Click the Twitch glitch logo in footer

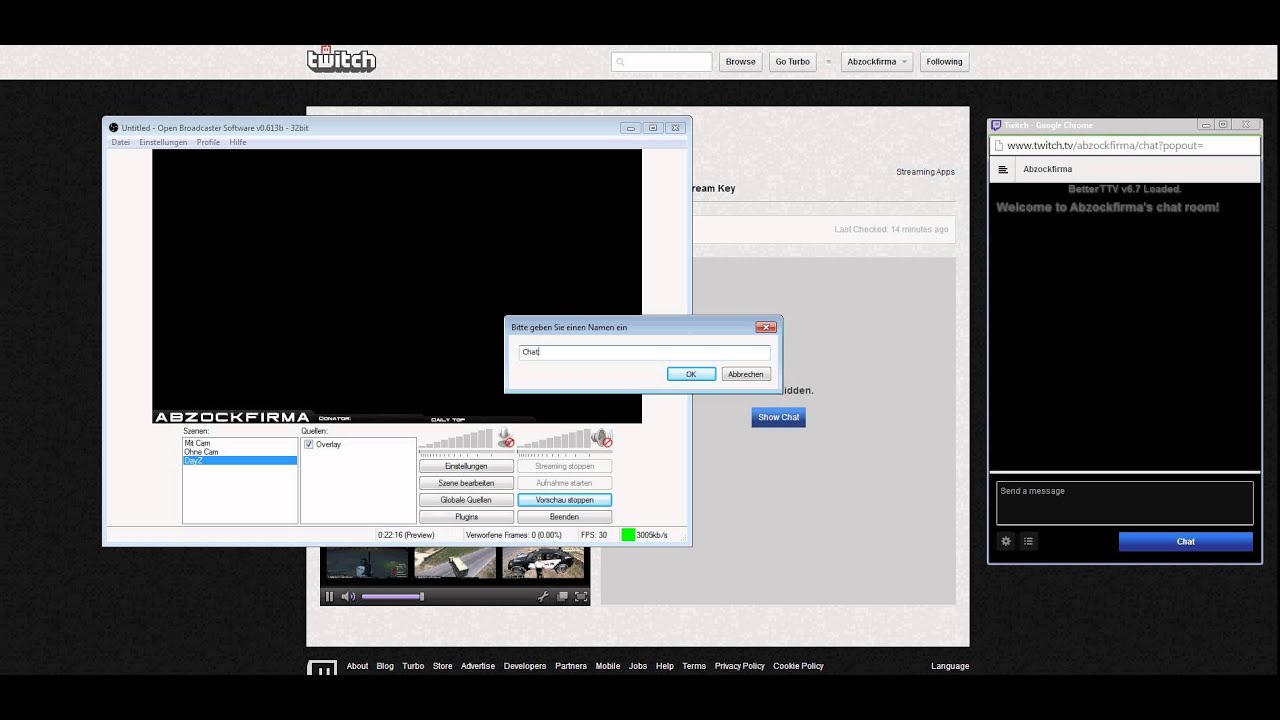tap(322, 668)
